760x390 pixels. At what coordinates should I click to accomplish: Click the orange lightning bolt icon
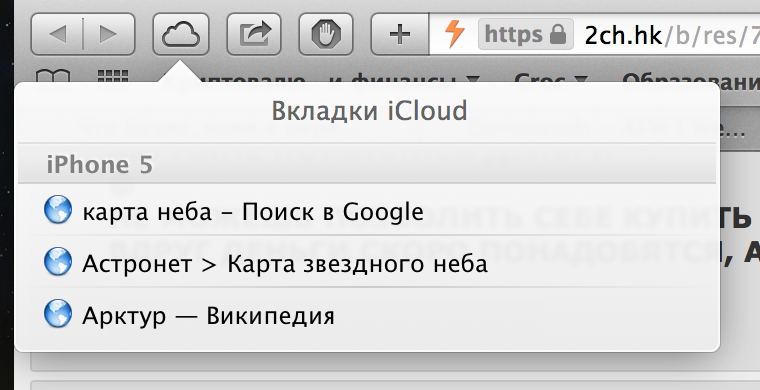pyautogui.click(x=454, y=34)
